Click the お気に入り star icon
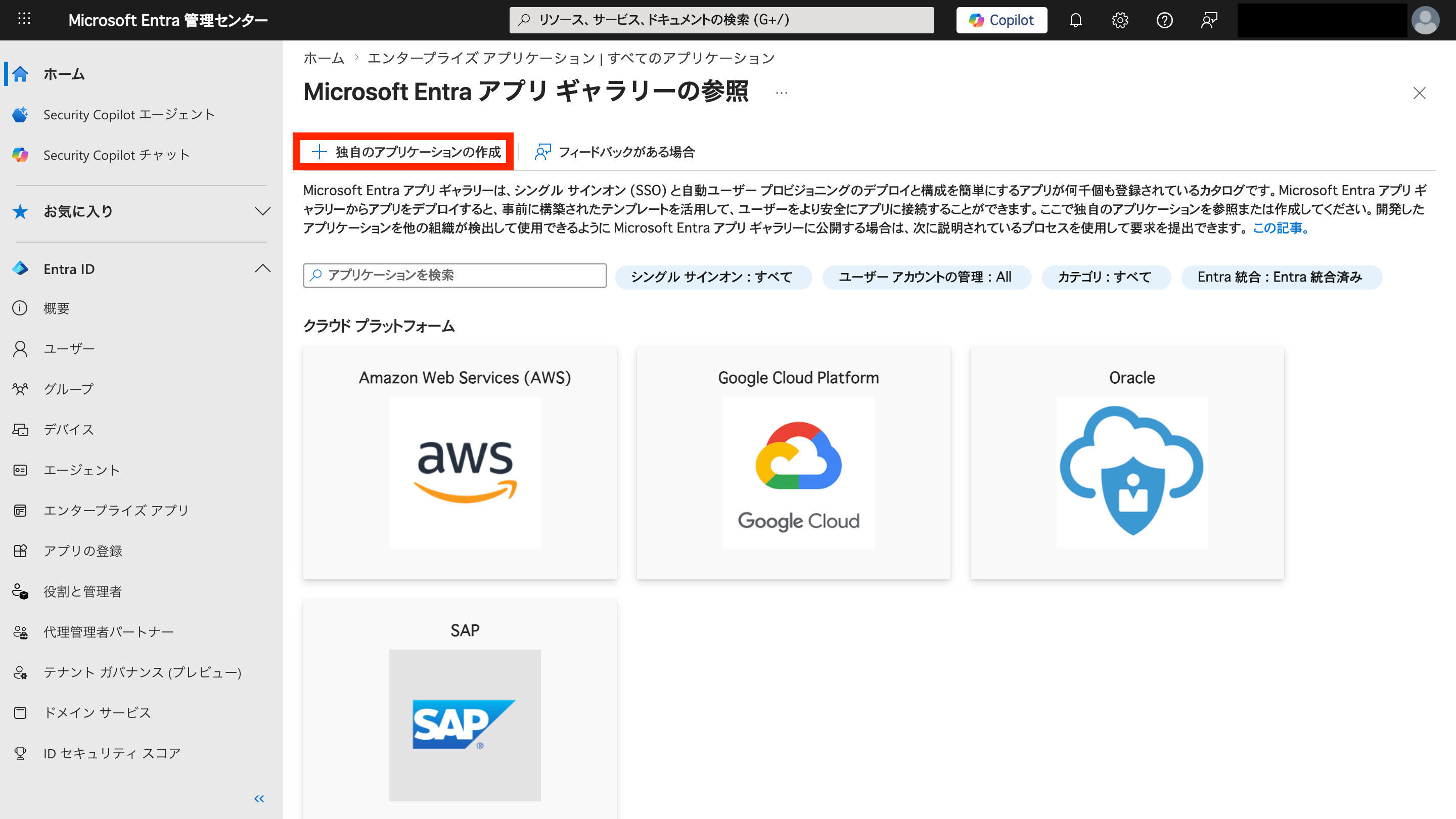The height and width of the screenshot is (819, 1456). [20, 211]
